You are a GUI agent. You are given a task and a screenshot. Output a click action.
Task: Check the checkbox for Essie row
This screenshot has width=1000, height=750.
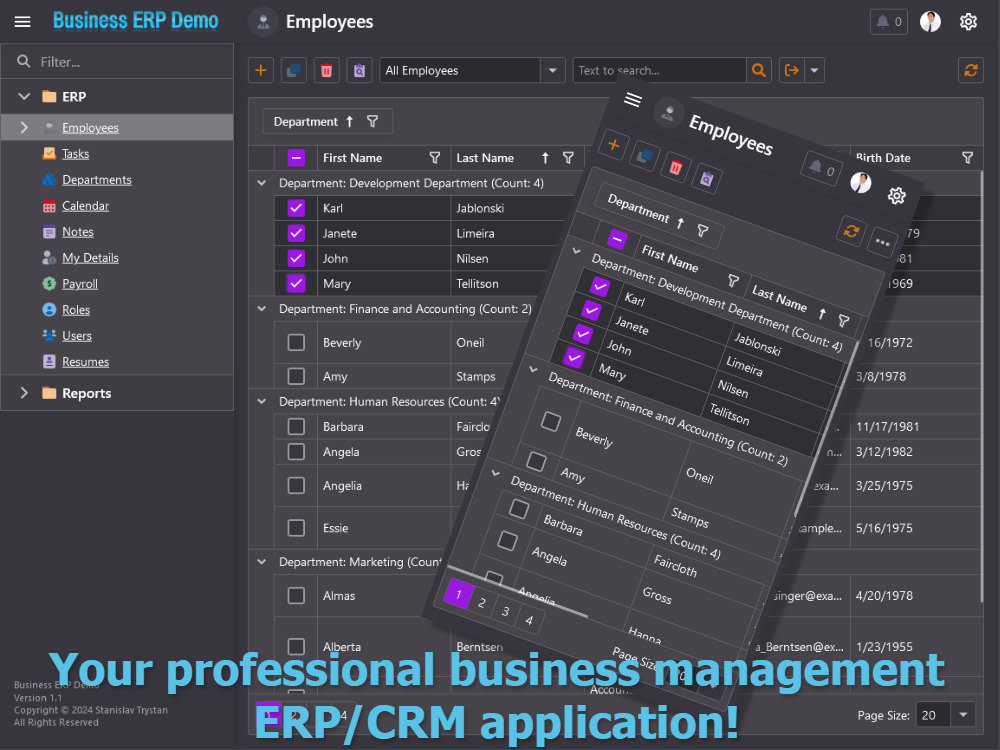click(296, 528)
